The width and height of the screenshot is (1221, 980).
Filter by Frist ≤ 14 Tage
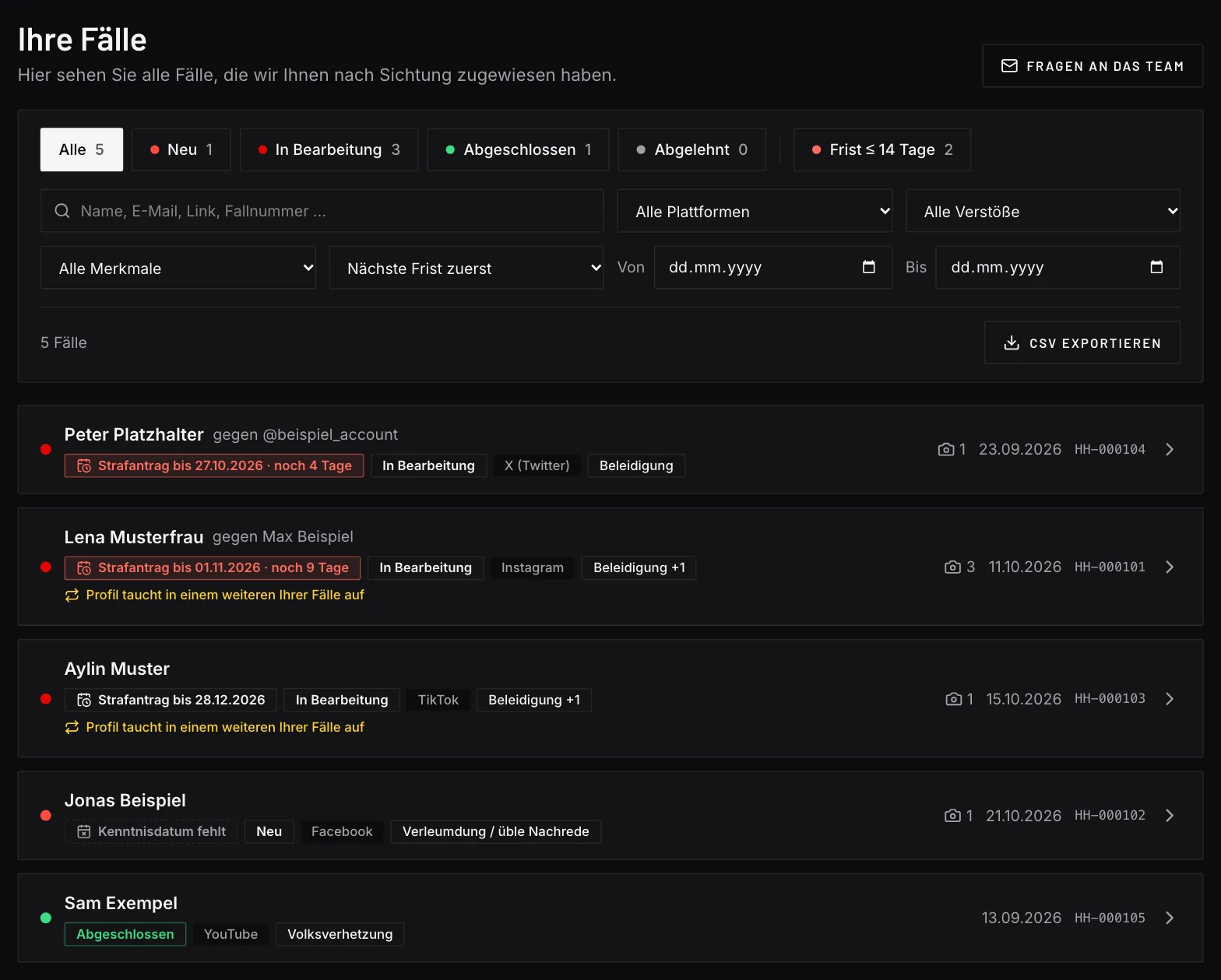coord(882,149)
